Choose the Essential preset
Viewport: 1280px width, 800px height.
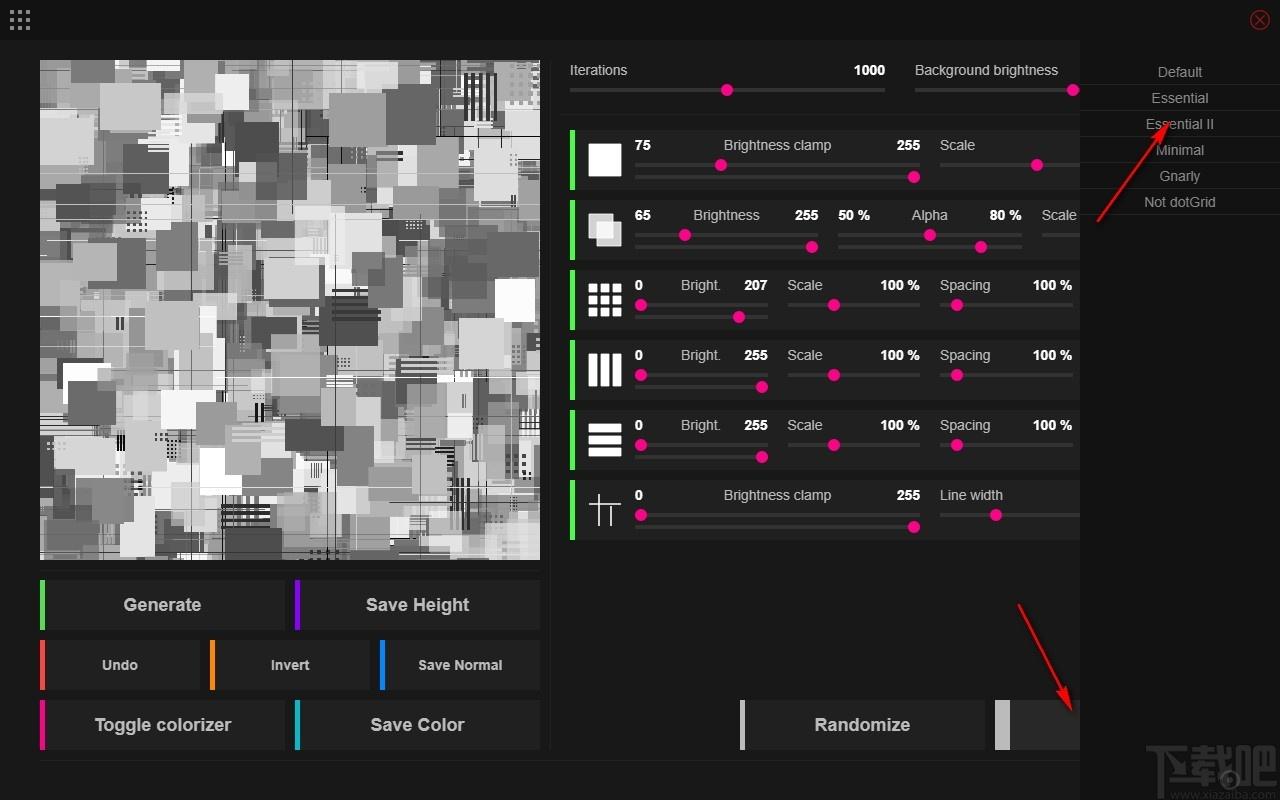click(x=1180, y=98)
